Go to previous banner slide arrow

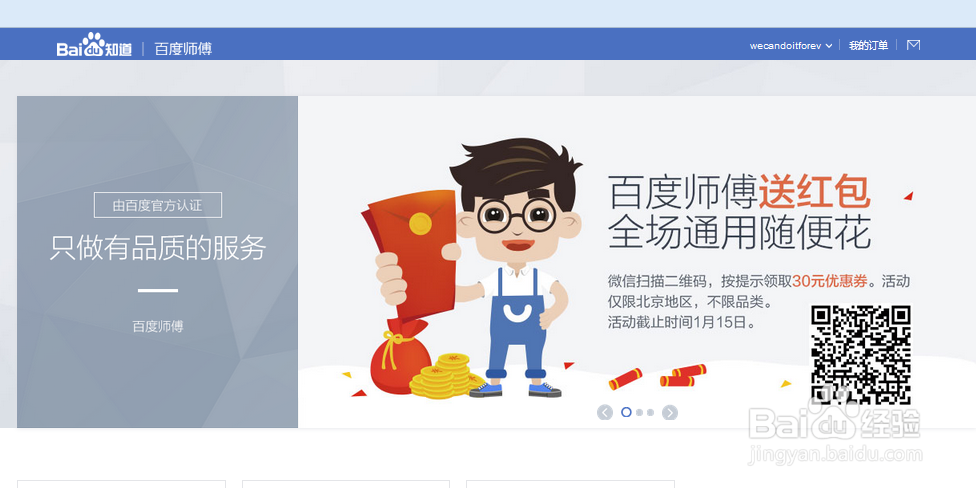pyautogui.click(x=604, y=412)
